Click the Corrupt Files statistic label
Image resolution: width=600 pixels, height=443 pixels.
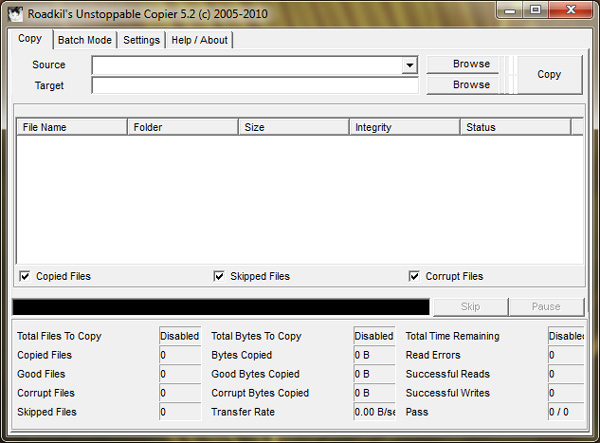tap(46, 393)
